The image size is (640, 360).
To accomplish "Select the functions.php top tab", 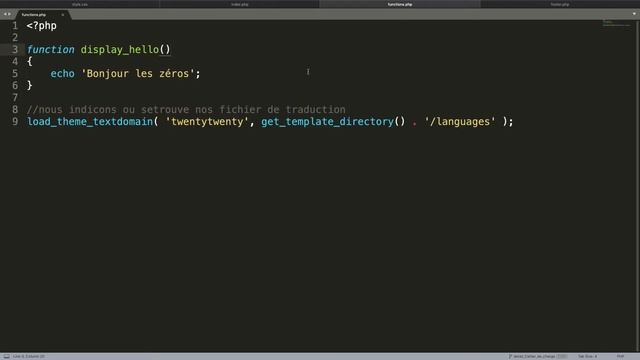I will 400,4.
